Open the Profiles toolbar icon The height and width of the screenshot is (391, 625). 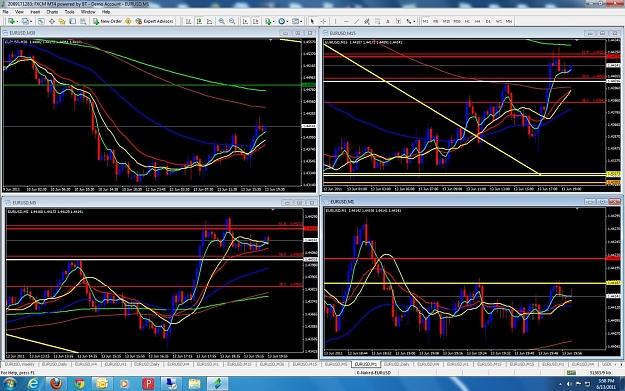pyautogui.click(x=25, y=21)
